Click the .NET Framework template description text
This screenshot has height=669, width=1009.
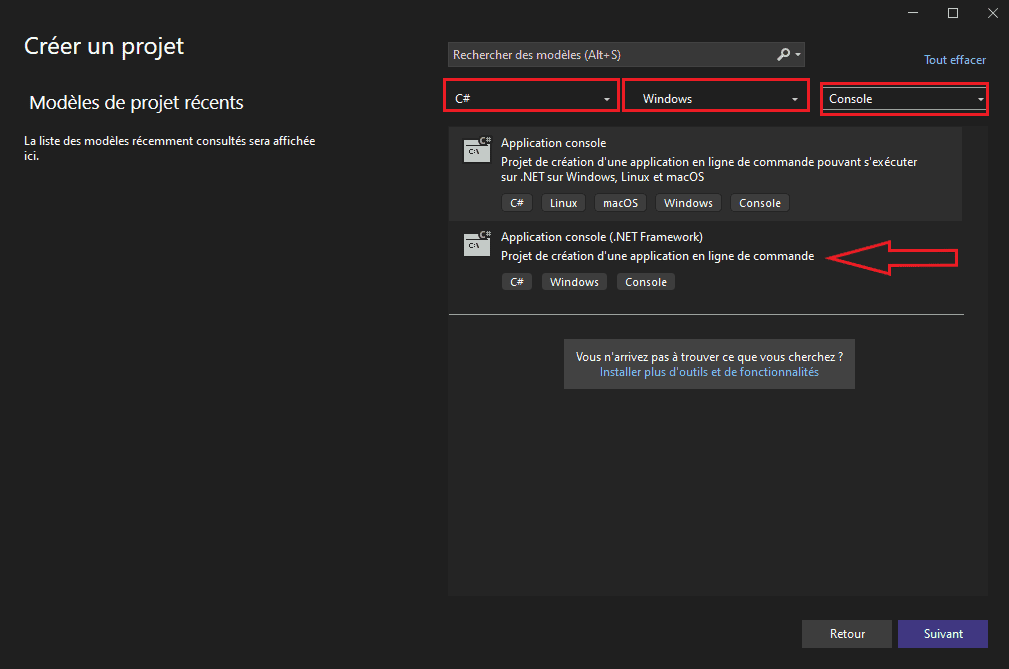pyautogui.click(x=658, y=256)
